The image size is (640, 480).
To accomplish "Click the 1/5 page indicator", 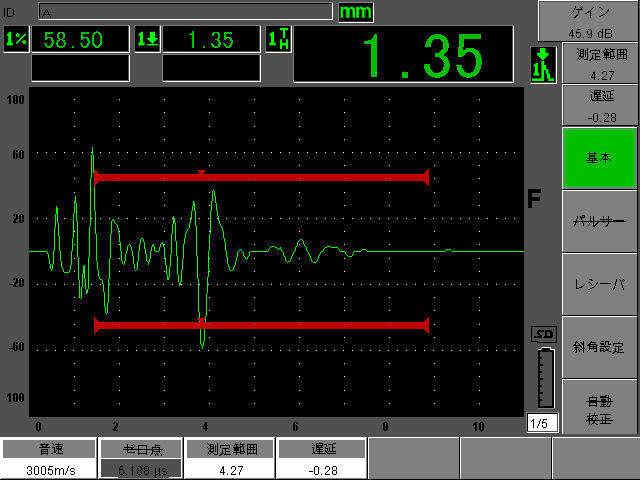I will pyautogui.click(x=542, y=423).
